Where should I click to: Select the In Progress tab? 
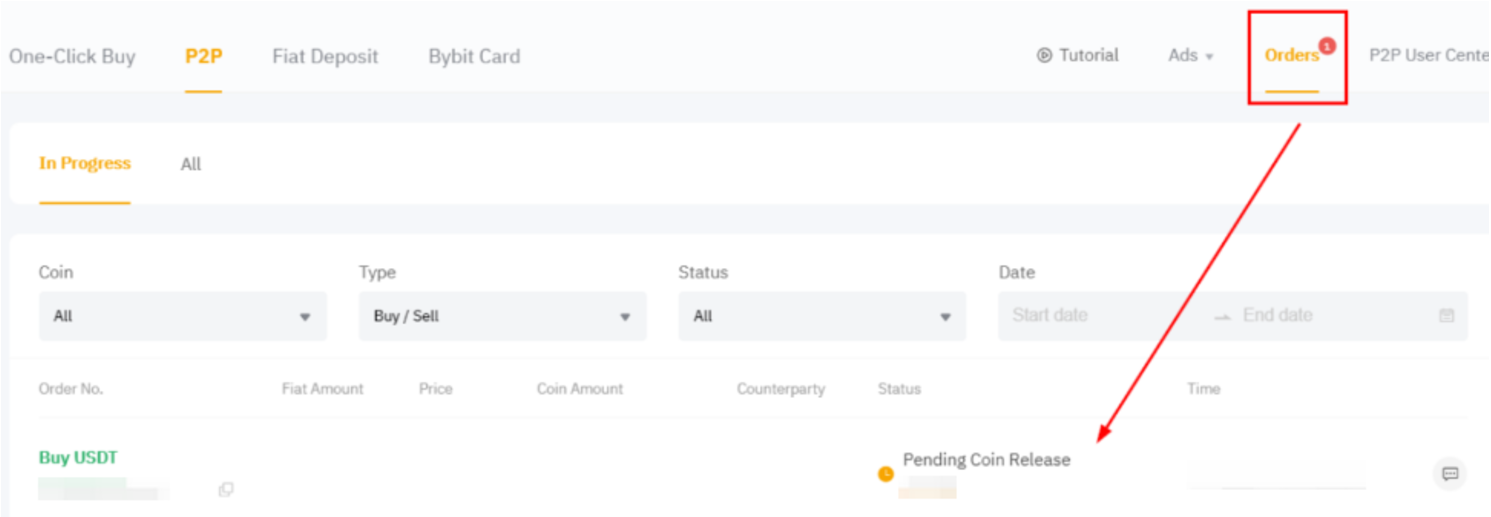tap(85, 163)
